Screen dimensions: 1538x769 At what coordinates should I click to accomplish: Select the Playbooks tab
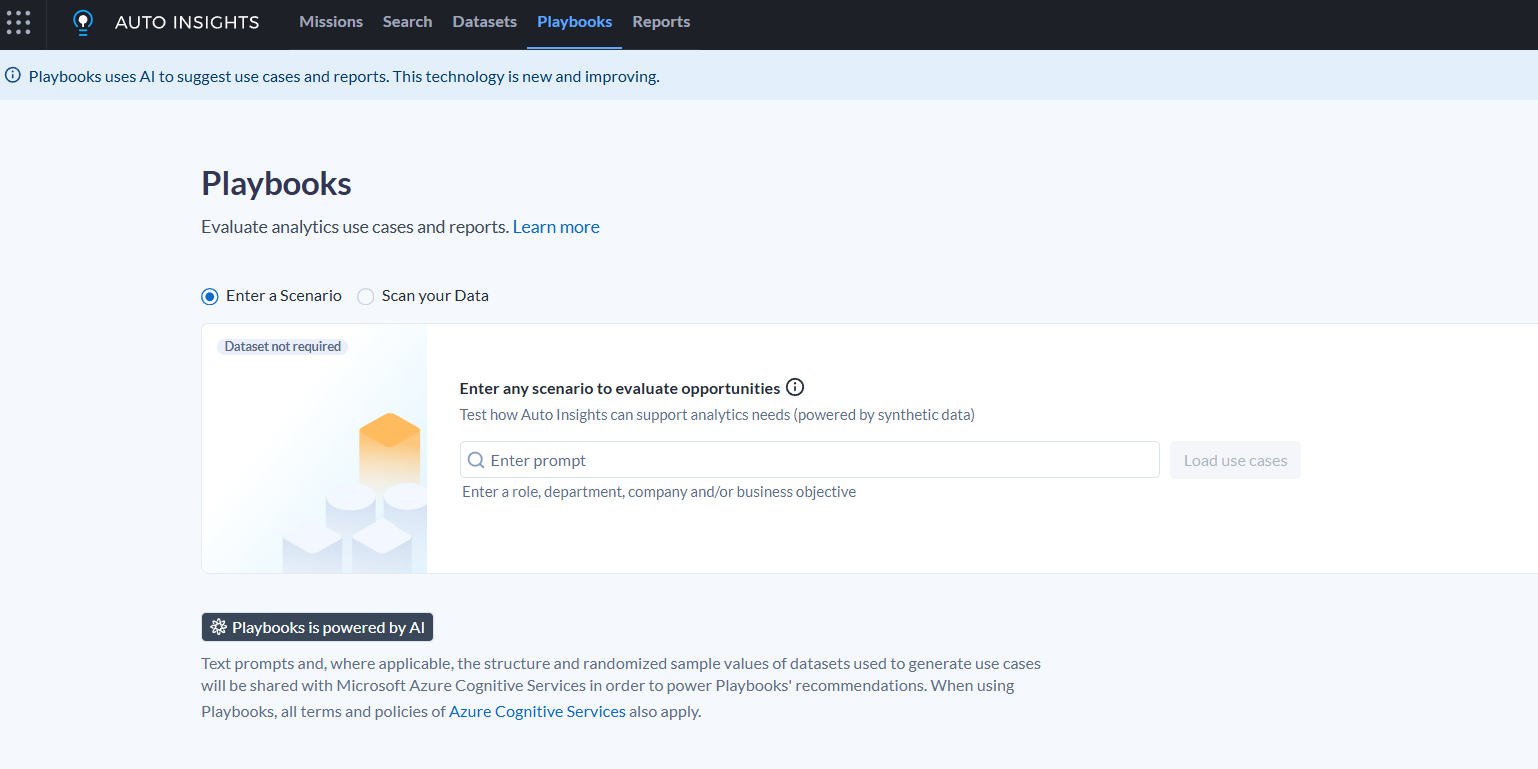[x=574, y=21]
